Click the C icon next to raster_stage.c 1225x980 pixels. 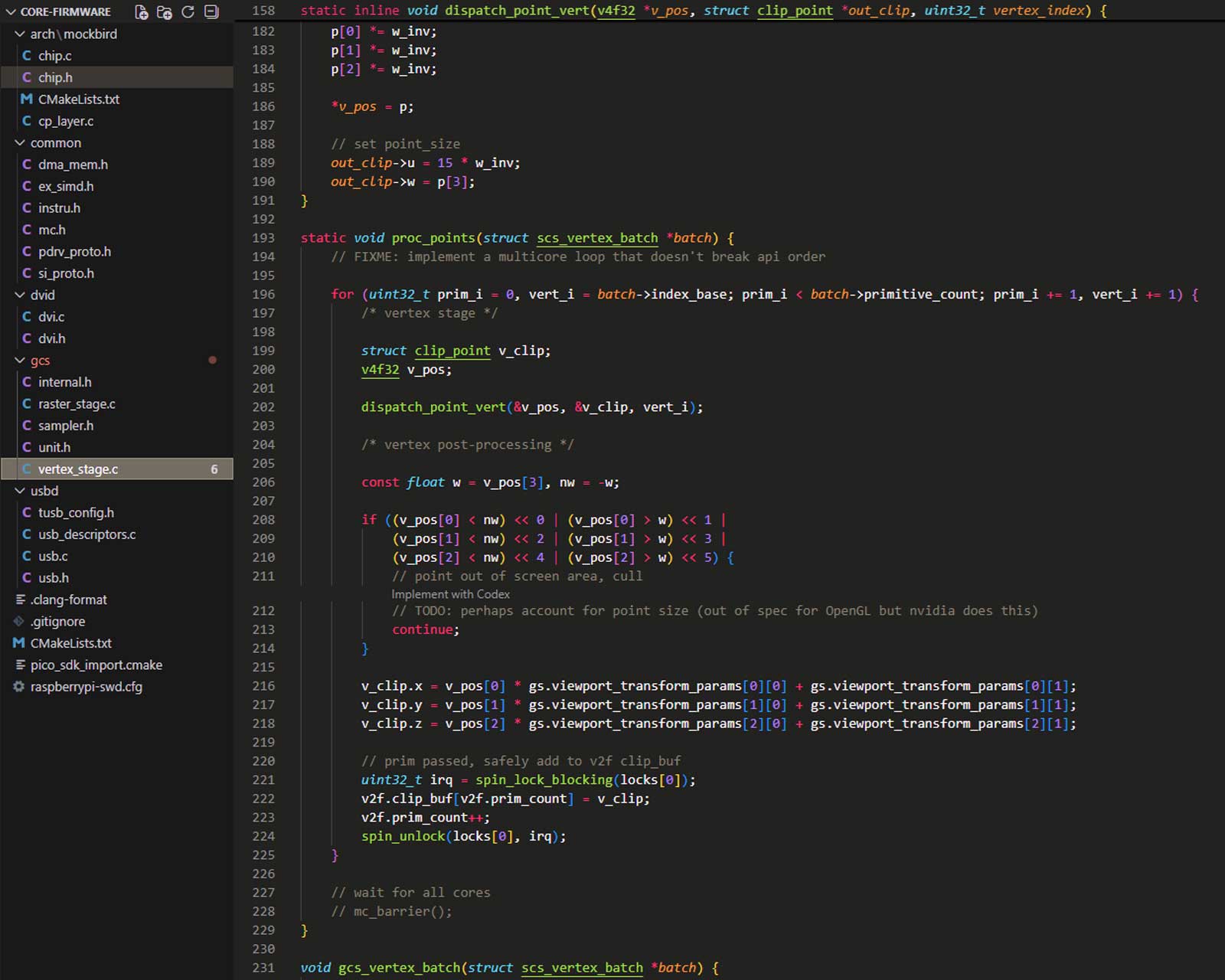click(27, 403)
